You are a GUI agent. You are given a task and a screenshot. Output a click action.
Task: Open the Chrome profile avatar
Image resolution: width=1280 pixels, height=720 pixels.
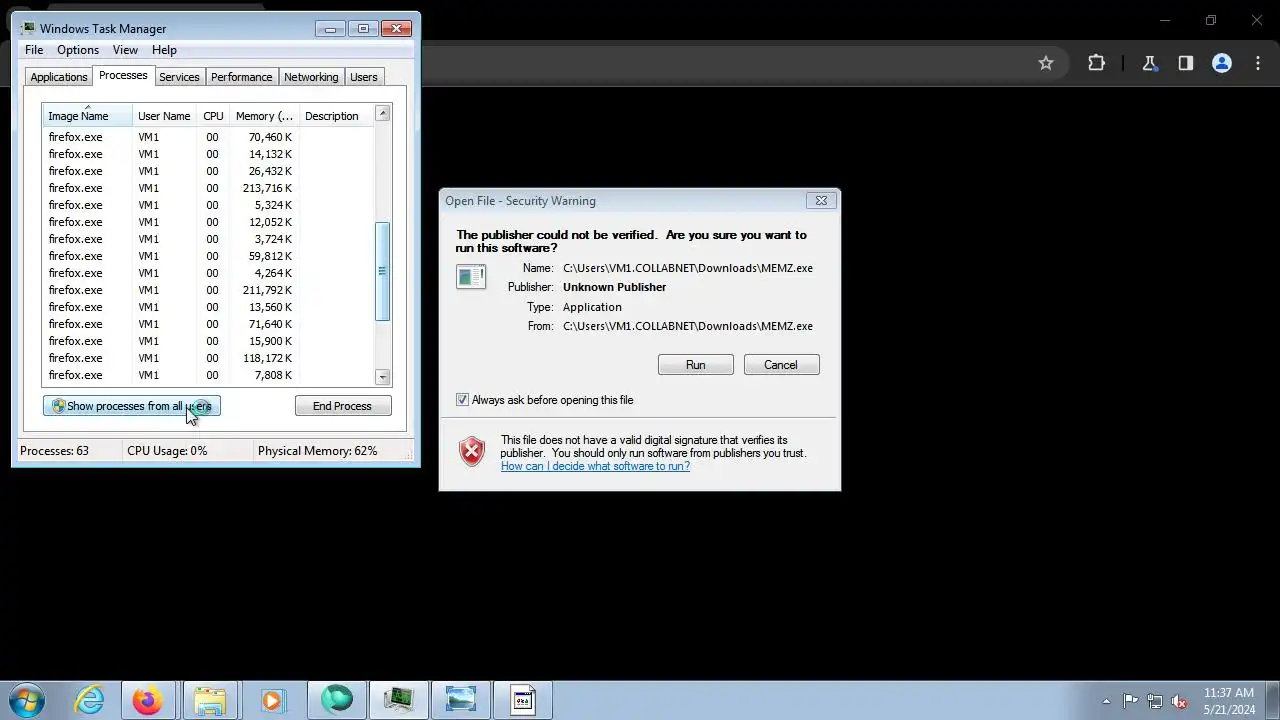(1222, 63)
